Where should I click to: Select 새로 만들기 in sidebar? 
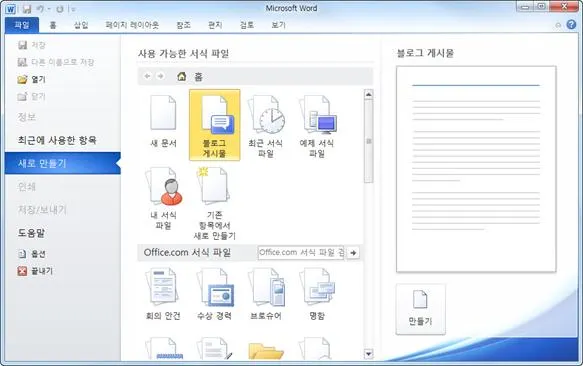tap(62, 163)
